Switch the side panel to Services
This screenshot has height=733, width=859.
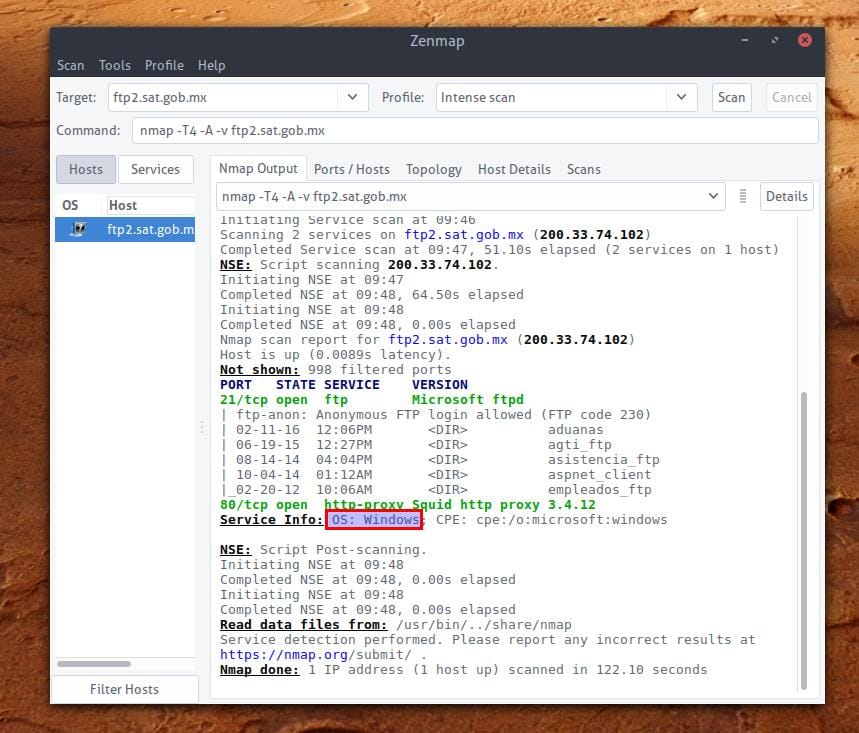coord(156,169)
